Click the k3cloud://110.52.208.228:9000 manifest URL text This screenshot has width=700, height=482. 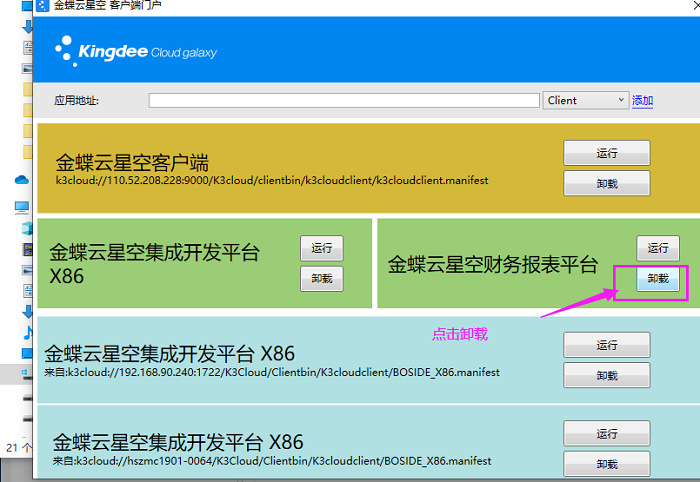pos(272,180)
